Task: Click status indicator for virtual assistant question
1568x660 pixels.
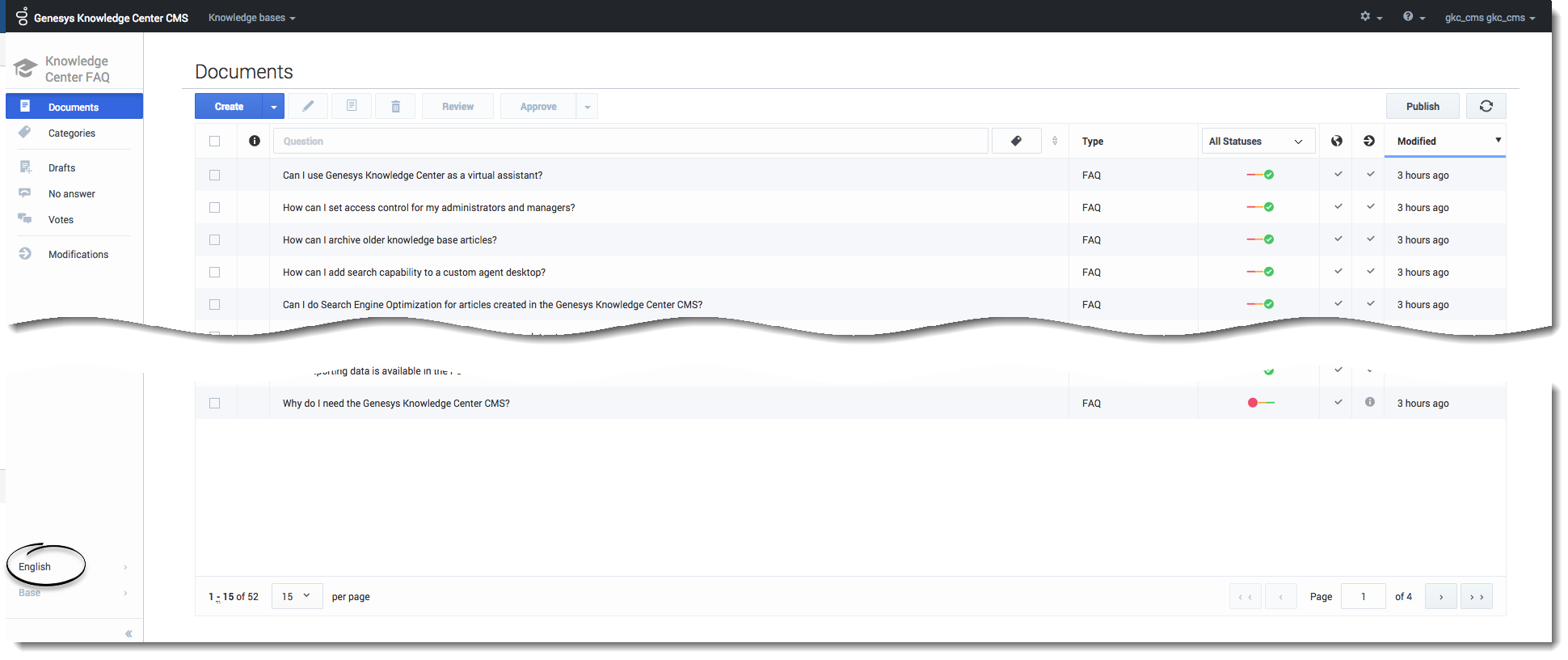Action: [1260, 175]
